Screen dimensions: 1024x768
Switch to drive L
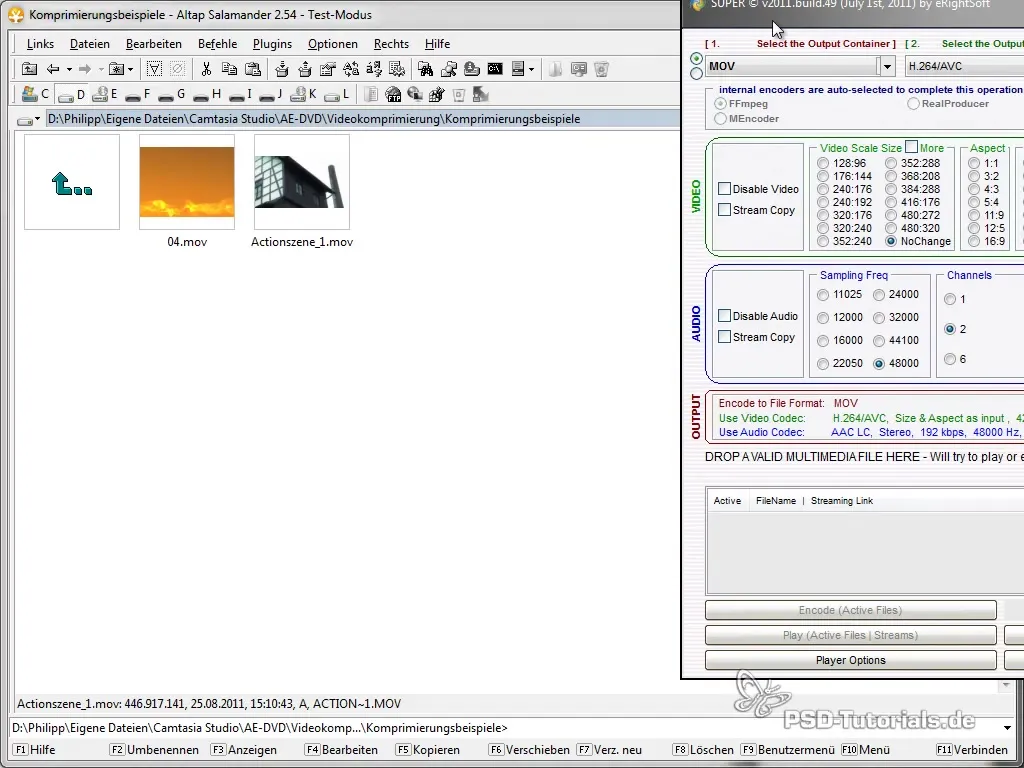pyautogui.click(x=337, y=94)
